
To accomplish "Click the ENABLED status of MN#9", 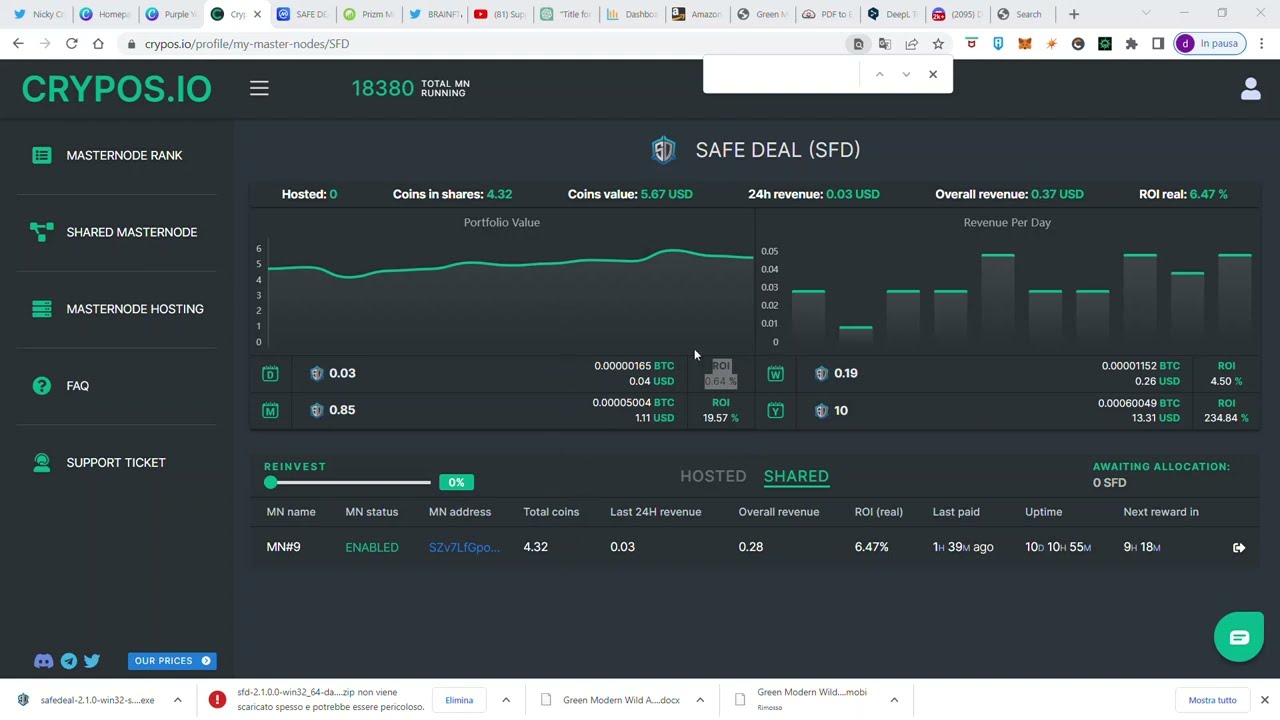I will coord(372,547).
